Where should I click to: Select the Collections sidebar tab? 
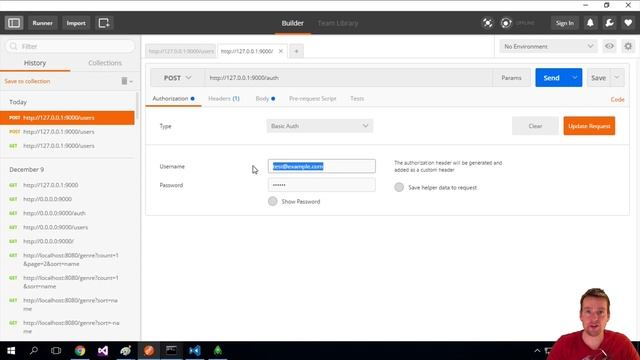tap(105, 63)
